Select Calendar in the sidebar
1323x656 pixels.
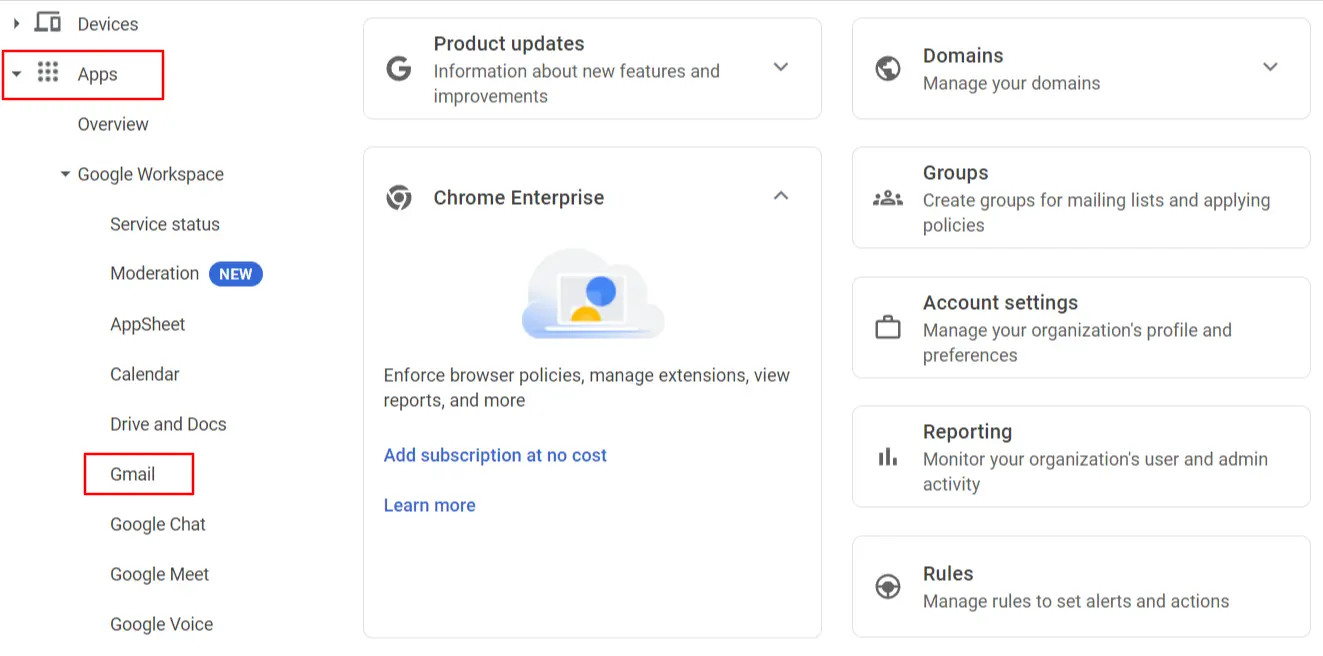144,373
